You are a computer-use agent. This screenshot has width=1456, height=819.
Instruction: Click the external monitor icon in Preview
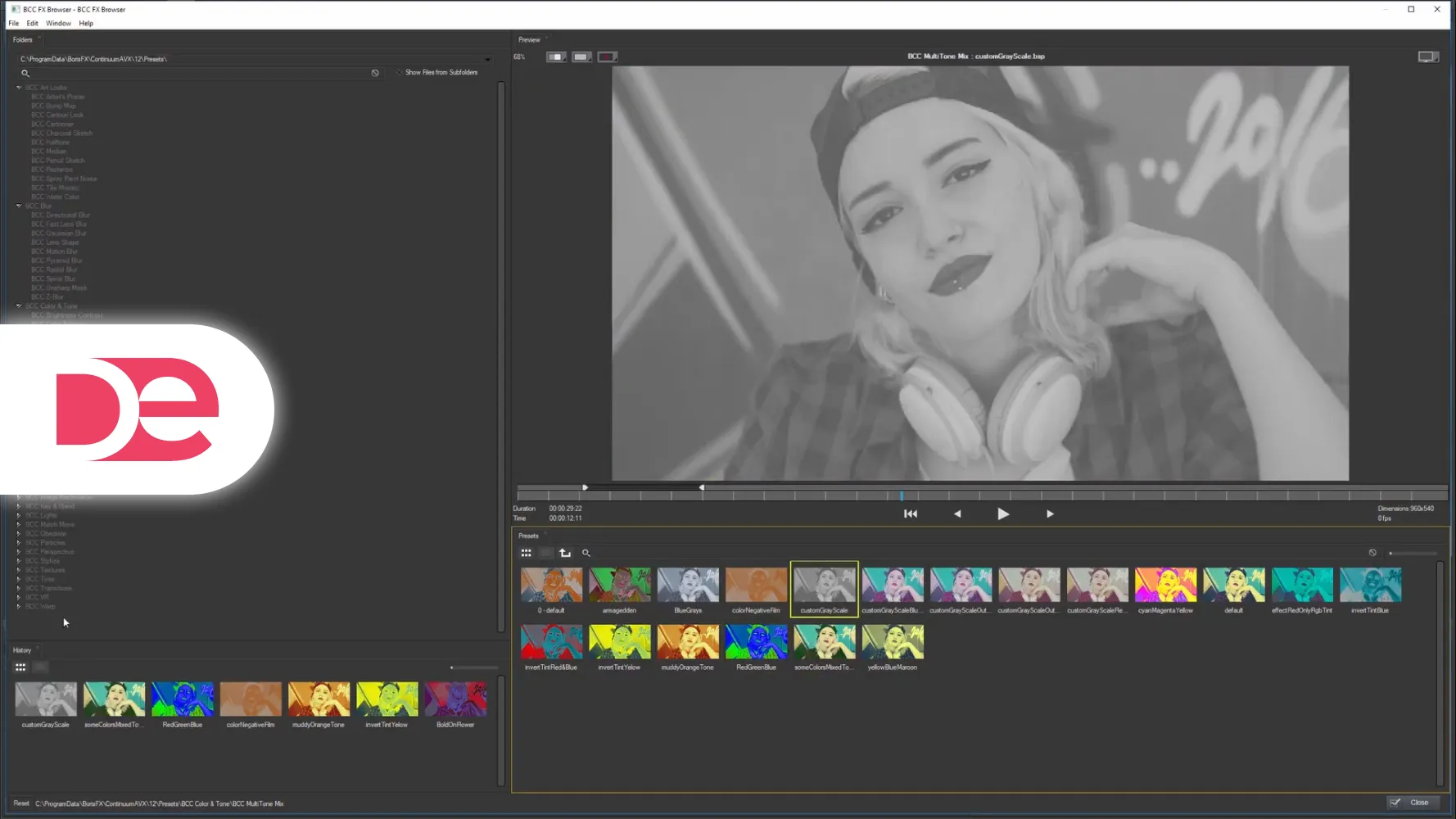pyautogui.click(x=1427, y=57)
